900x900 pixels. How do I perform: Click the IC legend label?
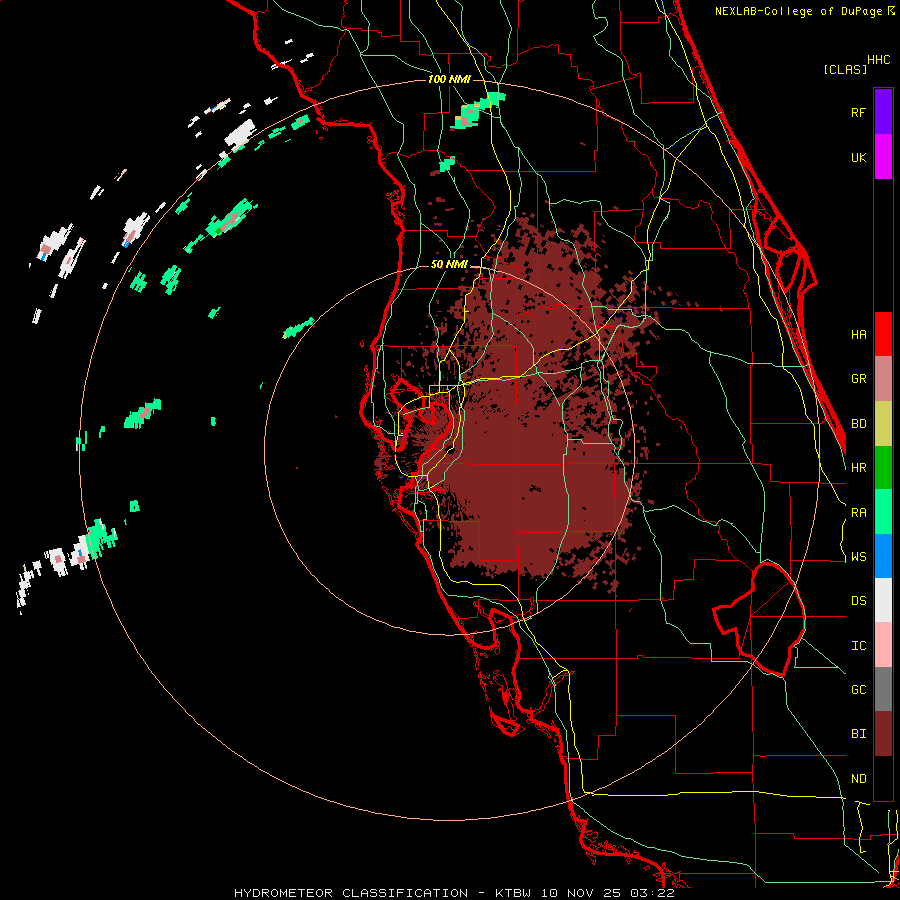pos(858,646)
